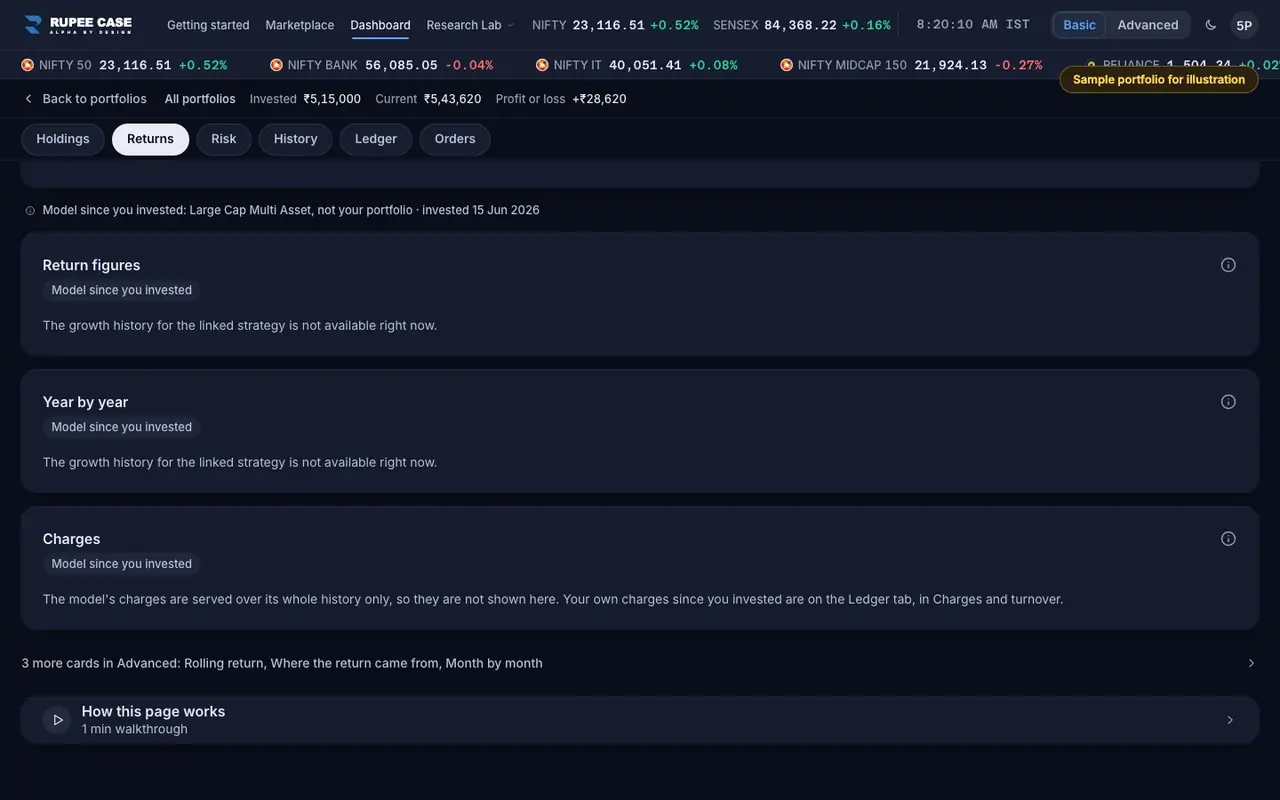Click the Rupee Case logo
Screen dimensions: 1280x800
78,25
